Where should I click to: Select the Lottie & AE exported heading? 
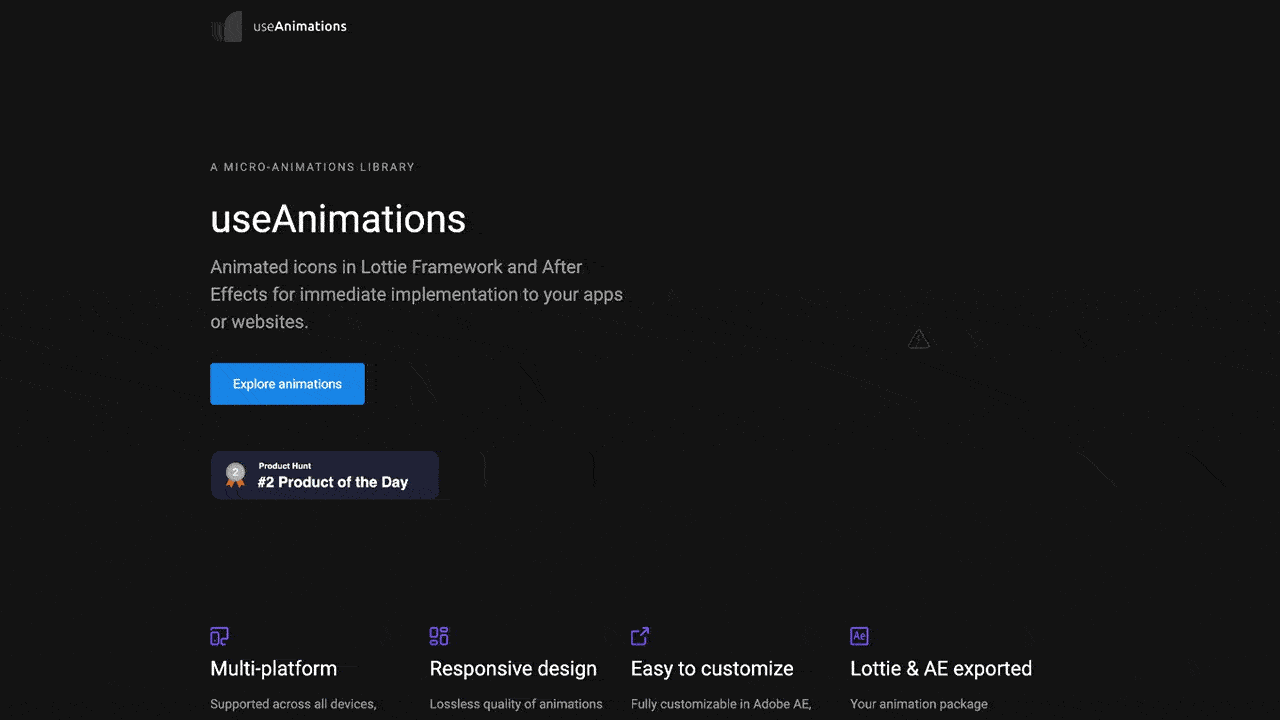click(x=940, y=668)
